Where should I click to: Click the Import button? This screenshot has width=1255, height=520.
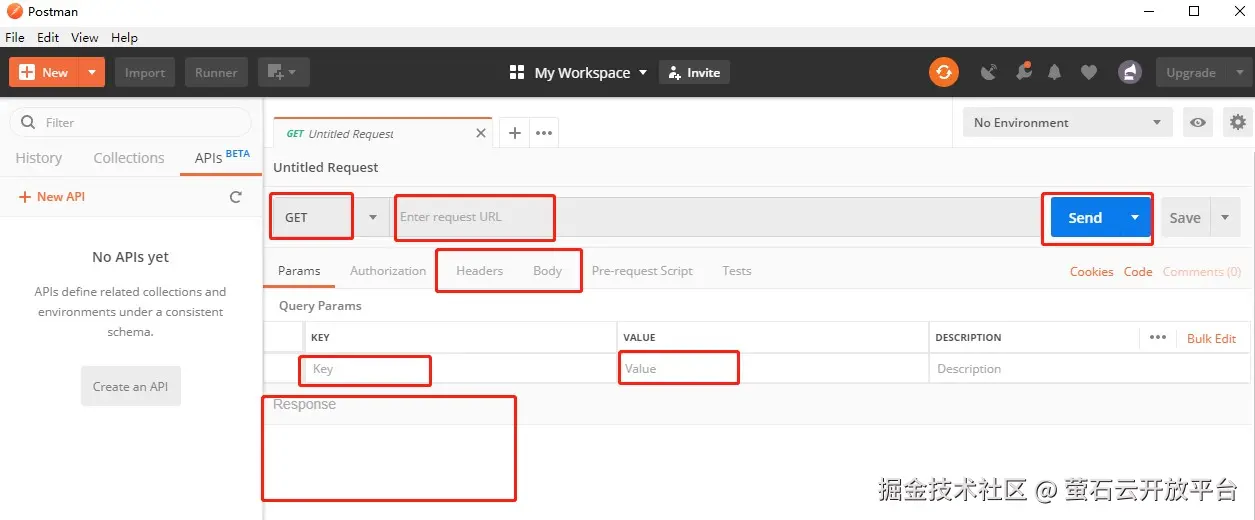(145, 72)
